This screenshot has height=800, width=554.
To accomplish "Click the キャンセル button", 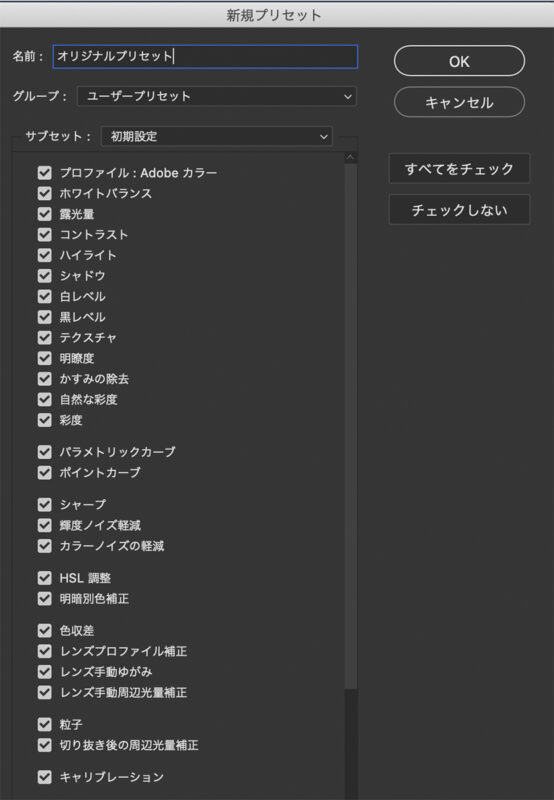I will pyautogui.click(x=459, y=103).
